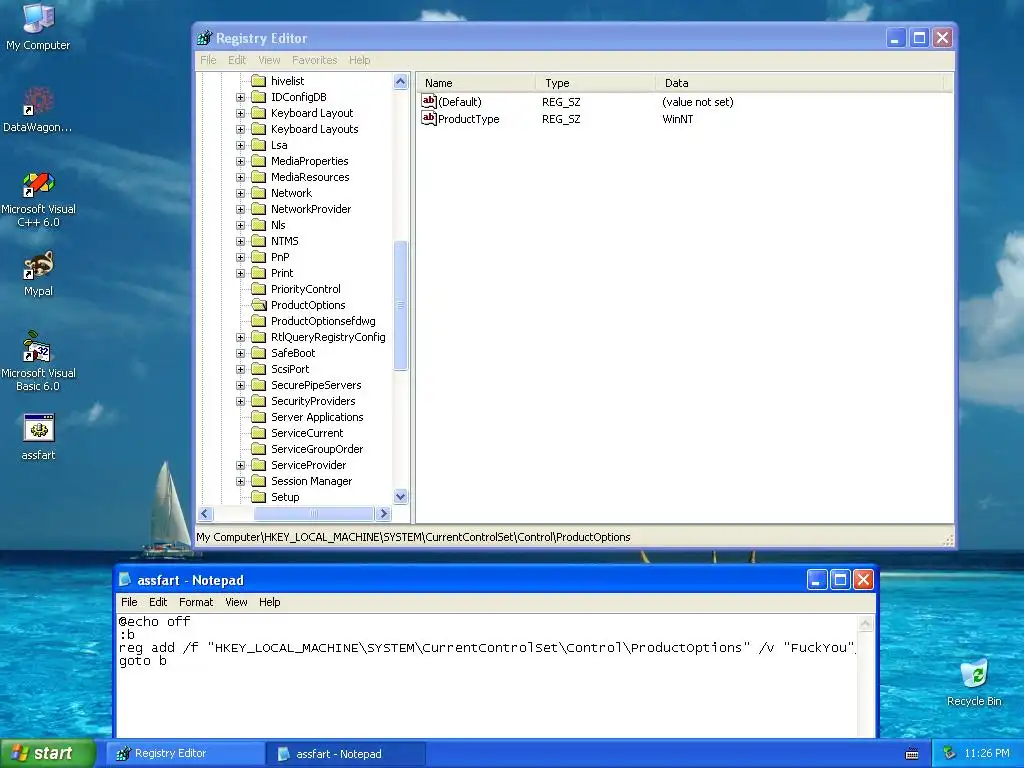Click tree horizontal scrollbar left arrow
The height and width of the screenshot is (768, 1024).
[x=205, y=514]
